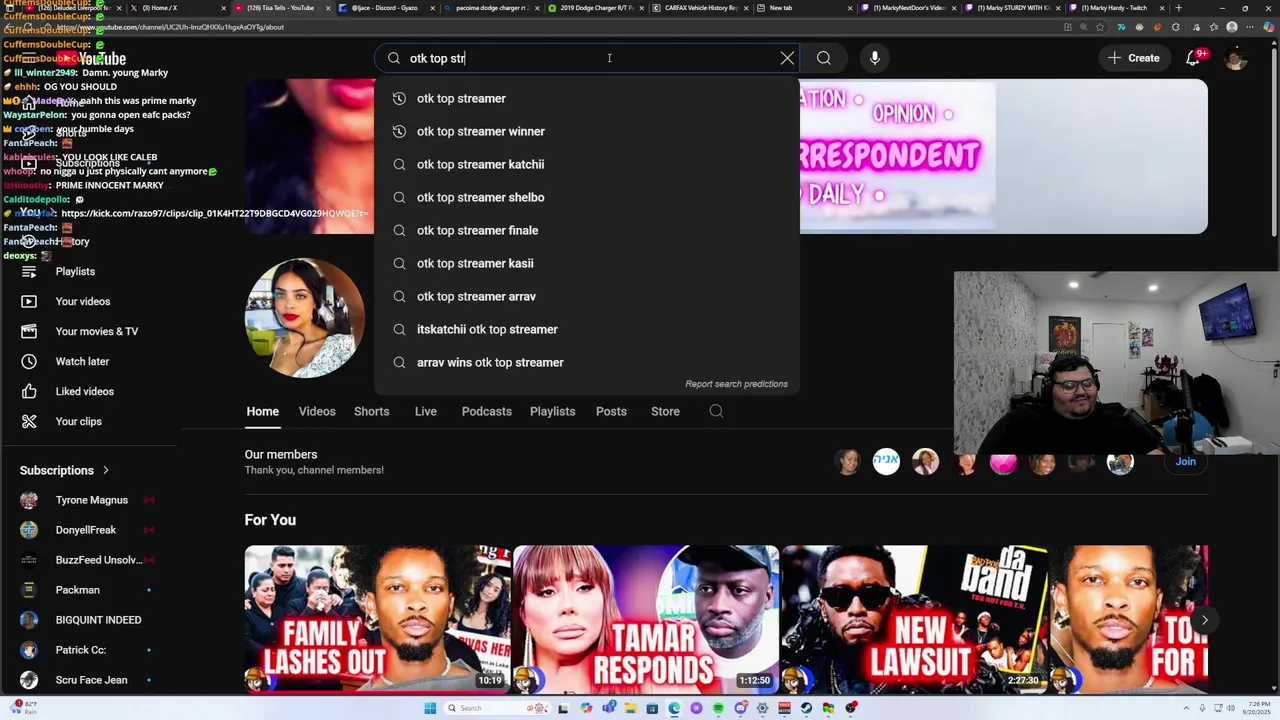The height and width of the screenshot is (720, 1280).
Task: Click the Windows Start button
Action: [x=430, y=708]
